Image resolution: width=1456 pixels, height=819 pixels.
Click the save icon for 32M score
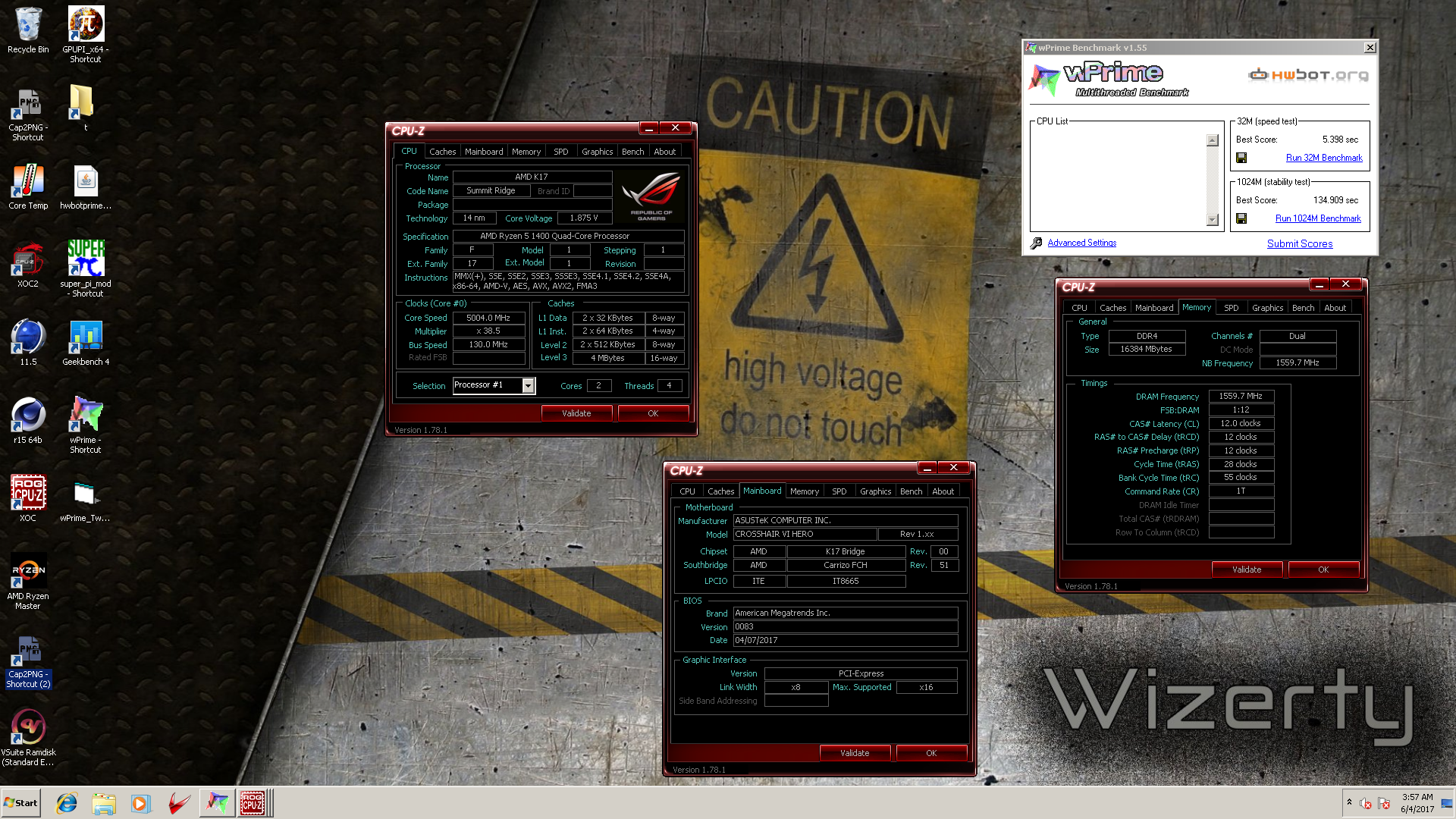pyautogui.click(x=1241, y=158)
